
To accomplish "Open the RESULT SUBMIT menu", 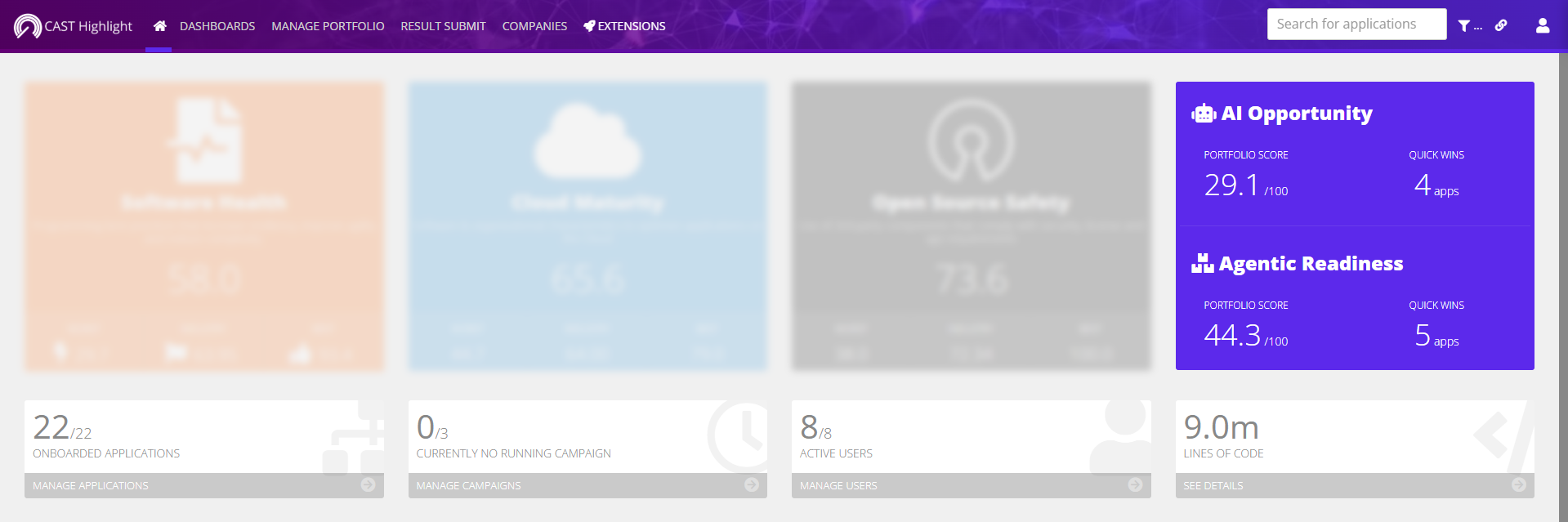I will (443, 26).
